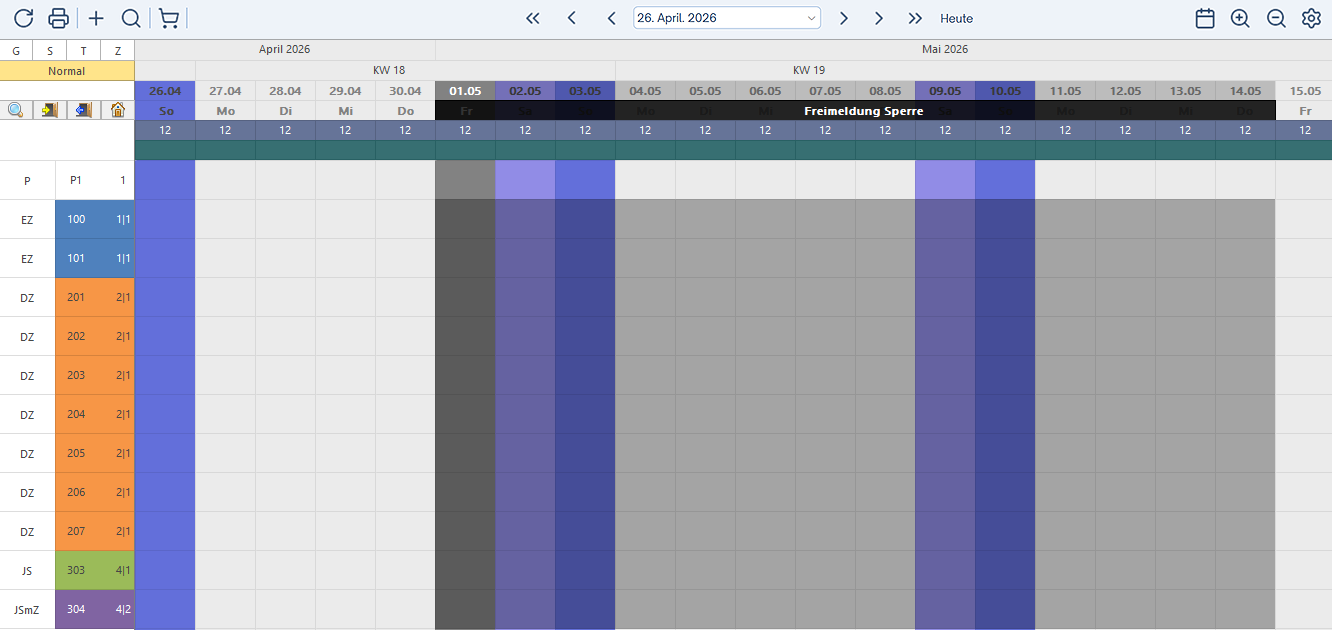The width and height of the screenshot is (1332, 630).
Task: Zoom out of the room plan
Action: [1276, 18]
